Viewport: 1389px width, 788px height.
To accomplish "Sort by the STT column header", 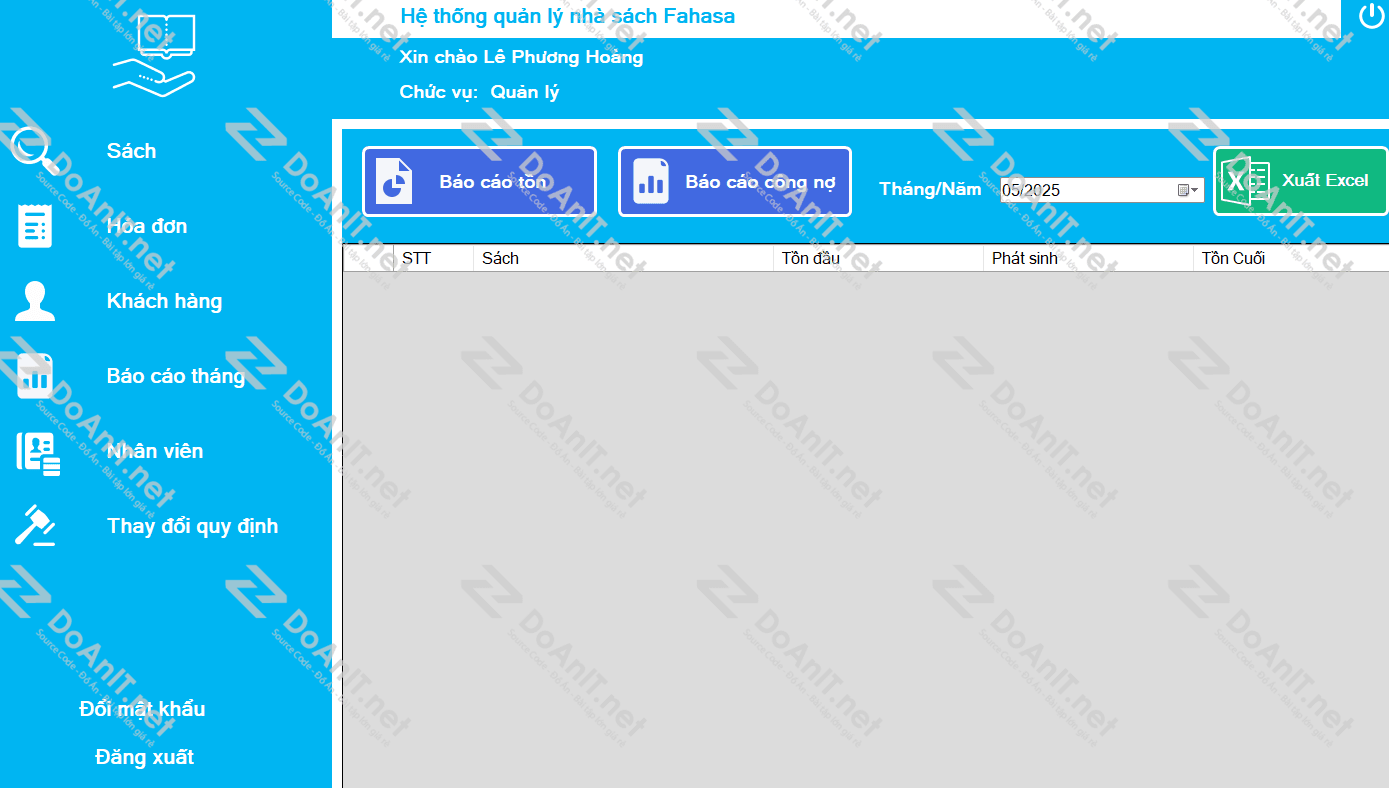I will click(x=433, y=258).
